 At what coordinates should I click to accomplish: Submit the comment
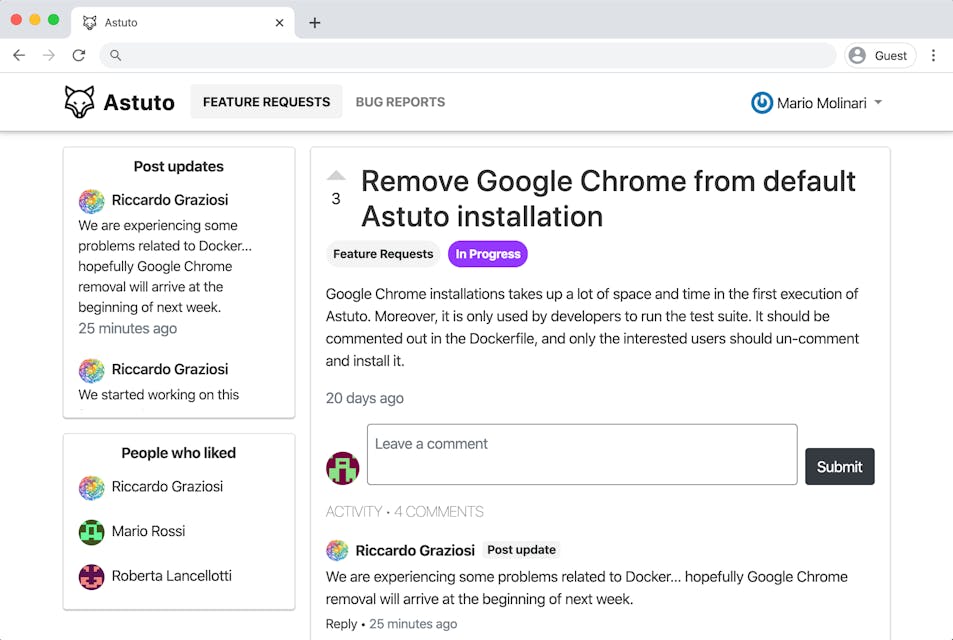pyautogui.click(x=839, y=466)
